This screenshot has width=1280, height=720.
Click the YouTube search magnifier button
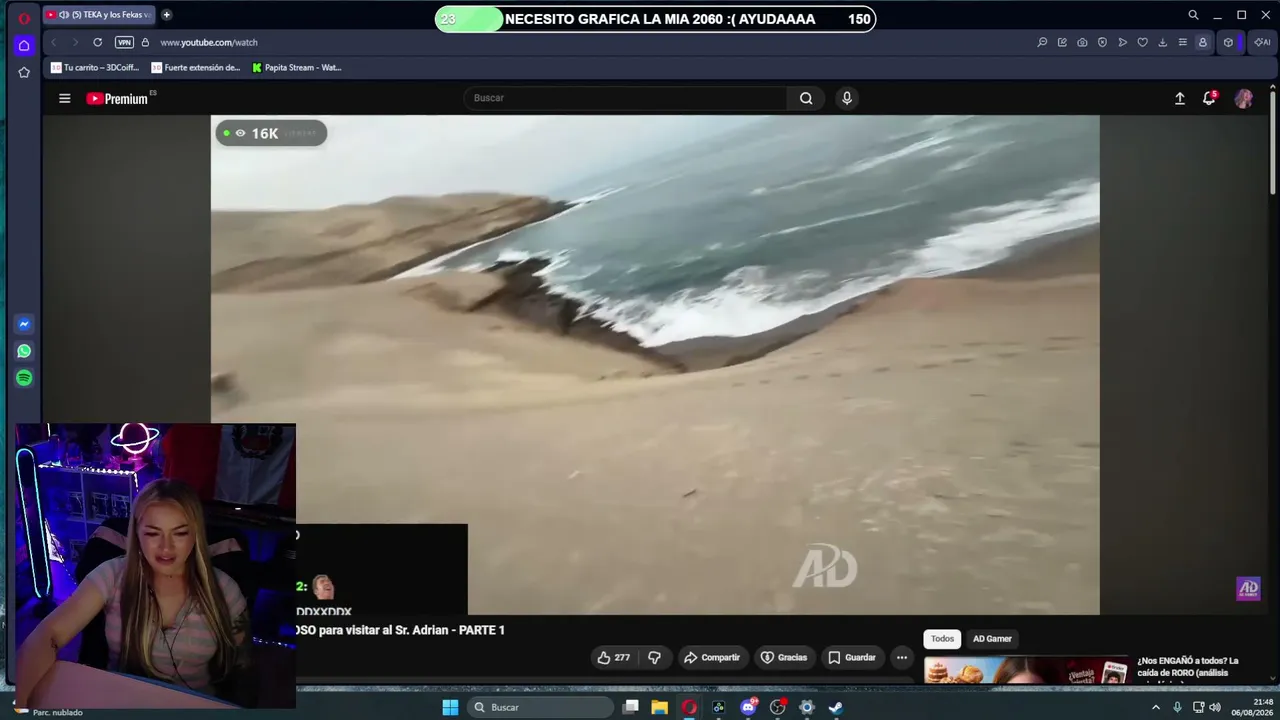[x=806, y=98]
